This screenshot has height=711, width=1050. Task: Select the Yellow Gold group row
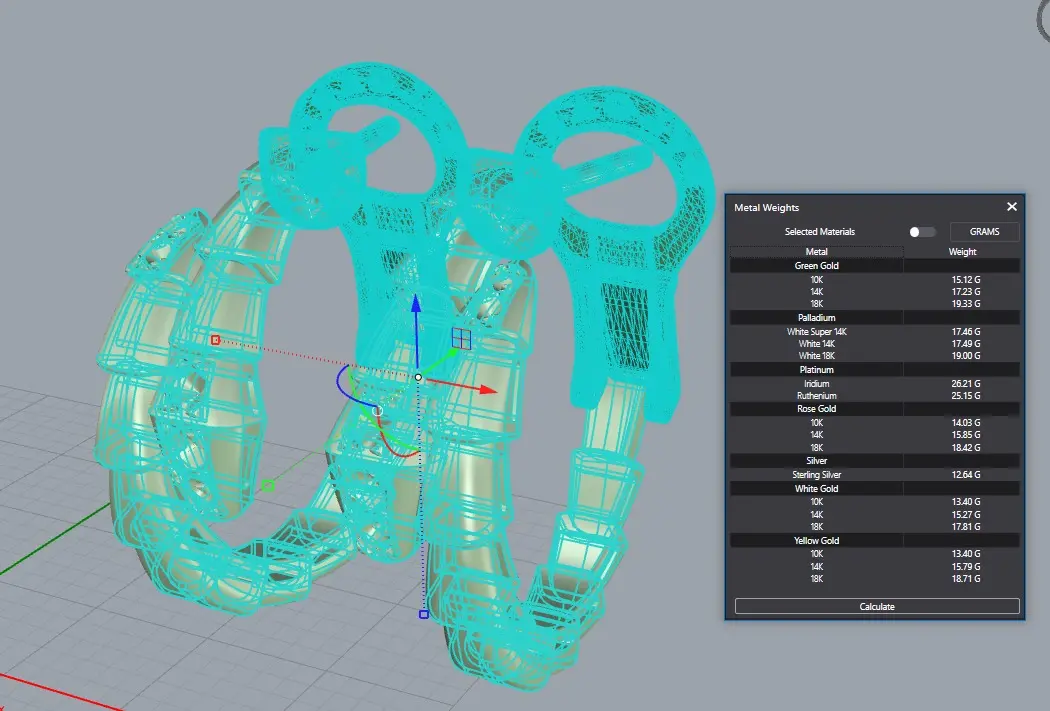point(875,540)
